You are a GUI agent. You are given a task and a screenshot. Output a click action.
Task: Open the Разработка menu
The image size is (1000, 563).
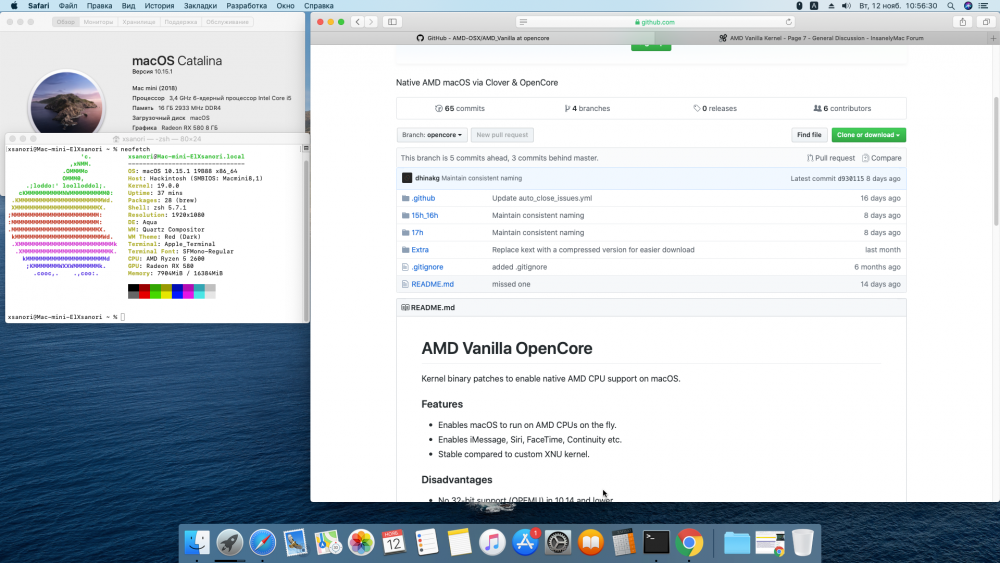(247, 6)
